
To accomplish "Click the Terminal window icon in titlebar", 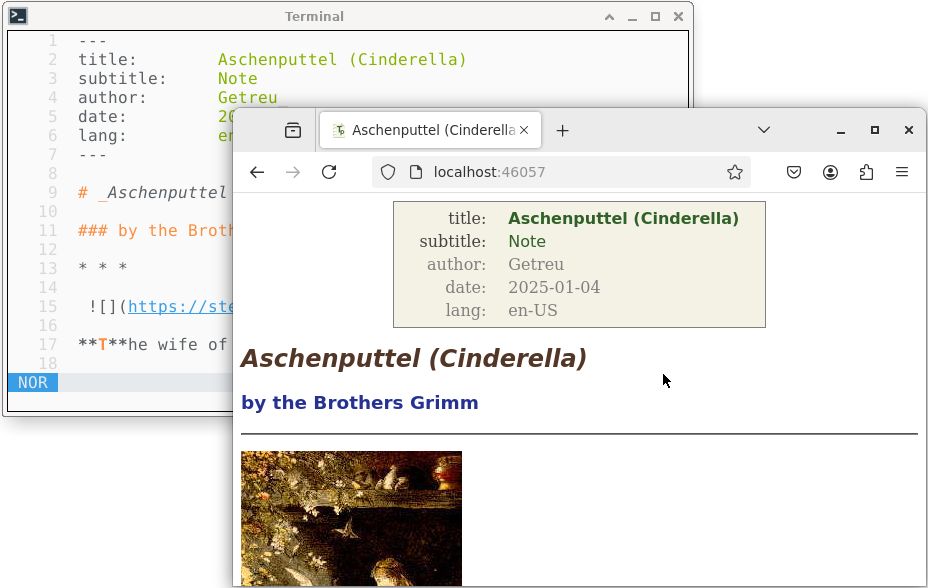I will [x=18, y=16].
